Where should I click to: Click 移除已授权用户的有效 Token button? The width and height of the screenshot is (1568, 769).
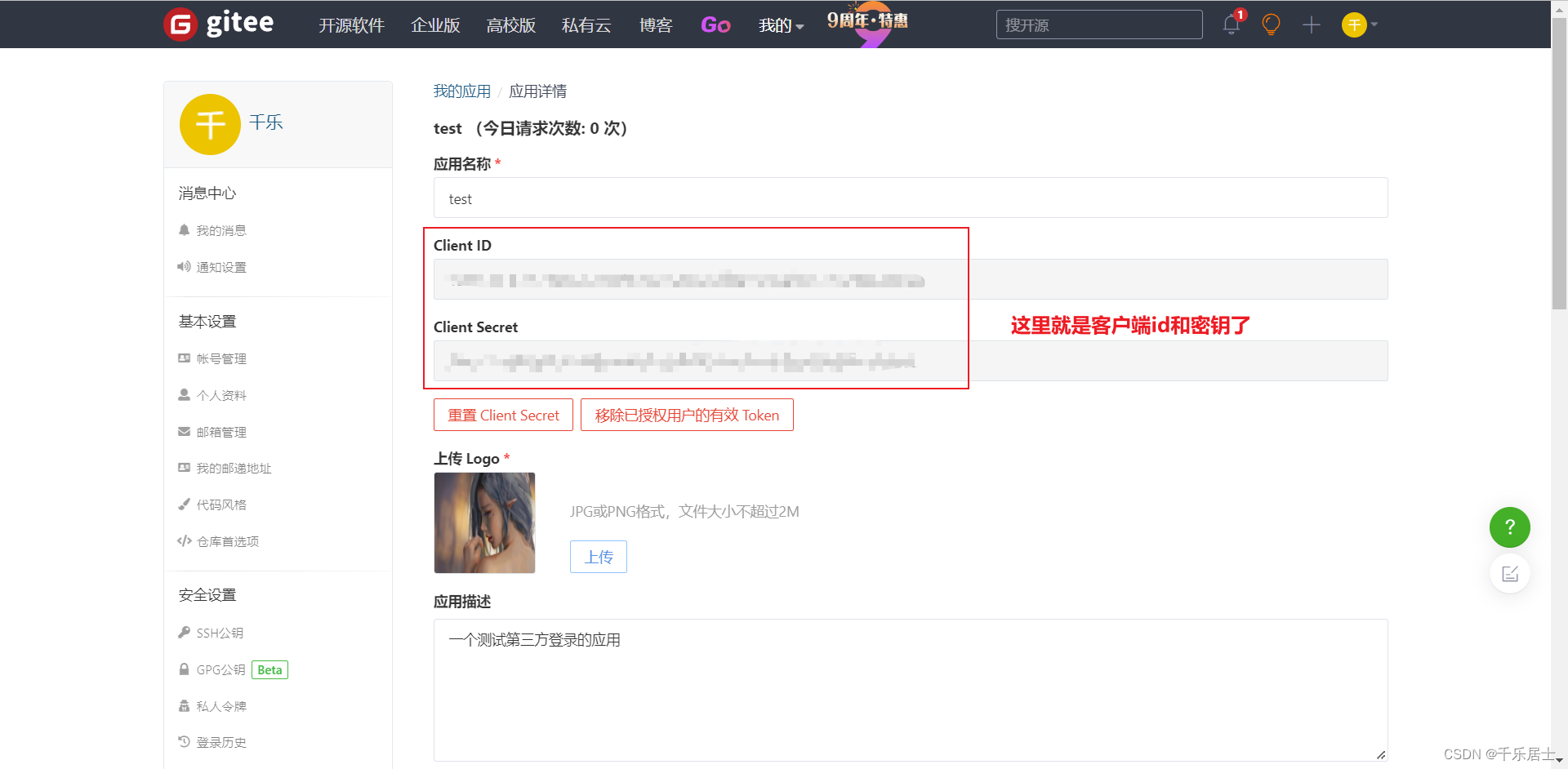[687, 415]
